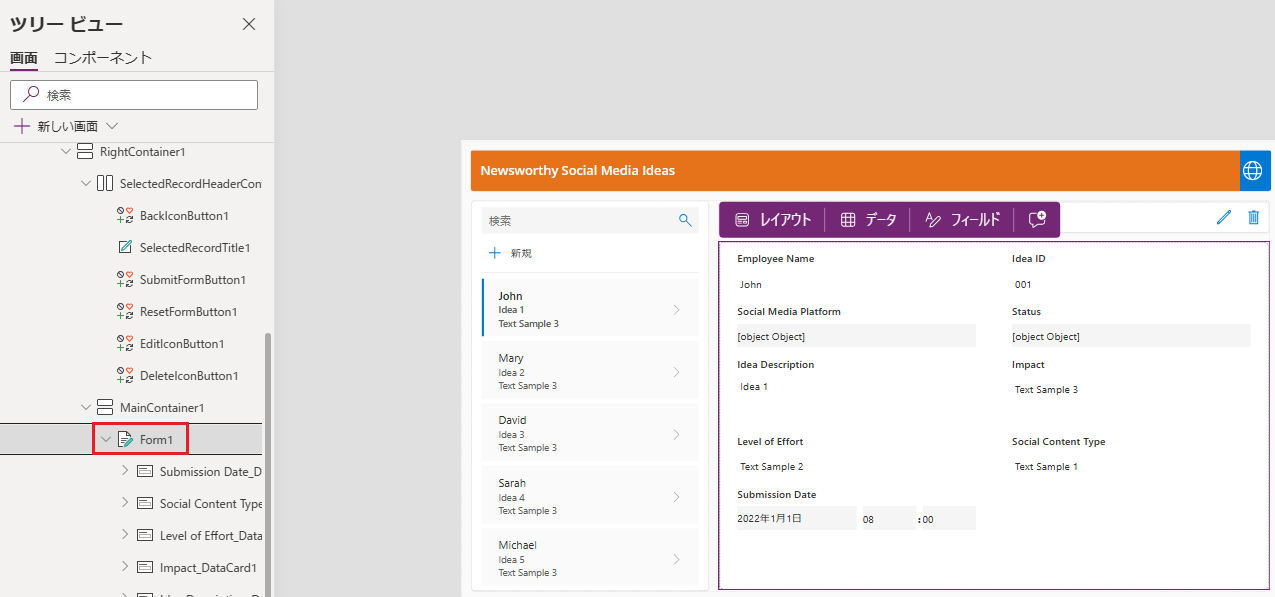
Task: Switch to the コンポーネント tab
Action: point(103,58)
